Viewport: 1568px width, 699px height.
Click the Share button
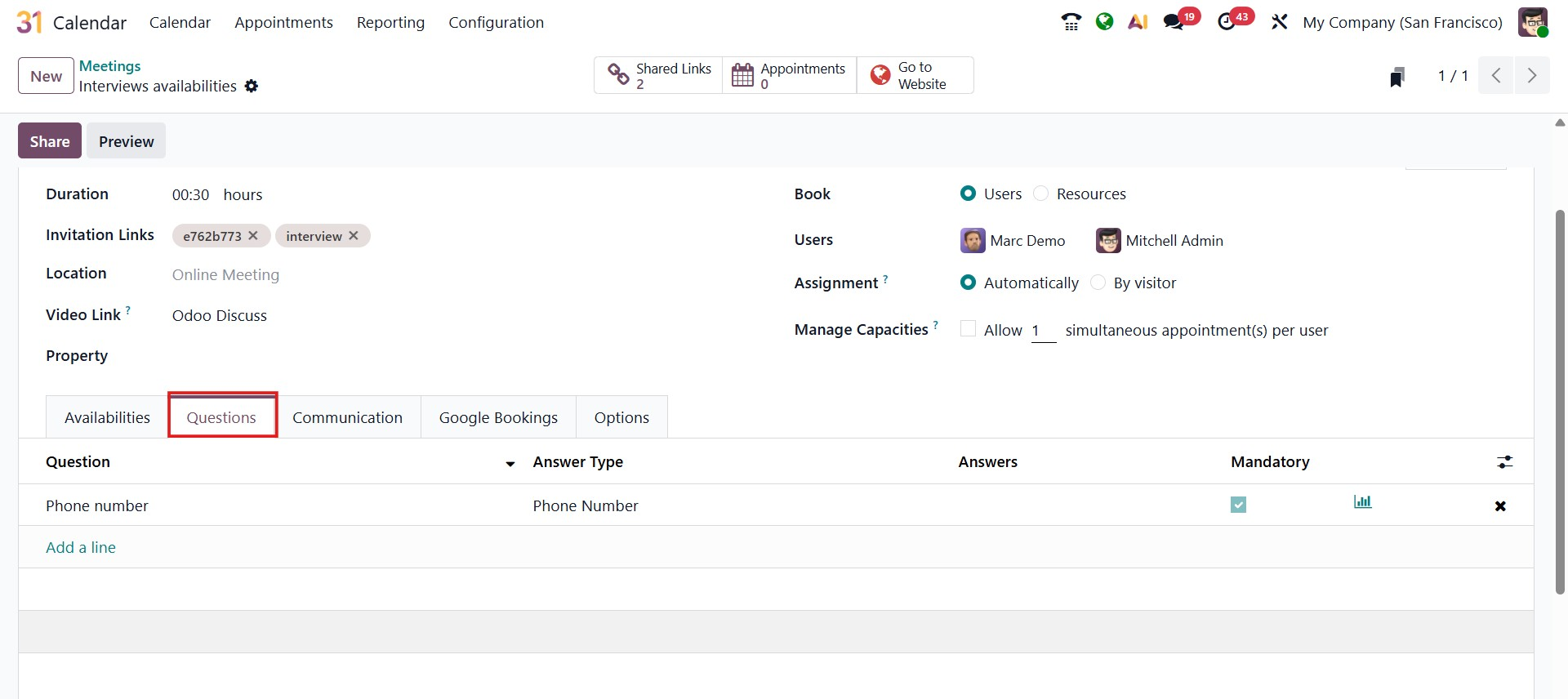[x=50, y=141]
